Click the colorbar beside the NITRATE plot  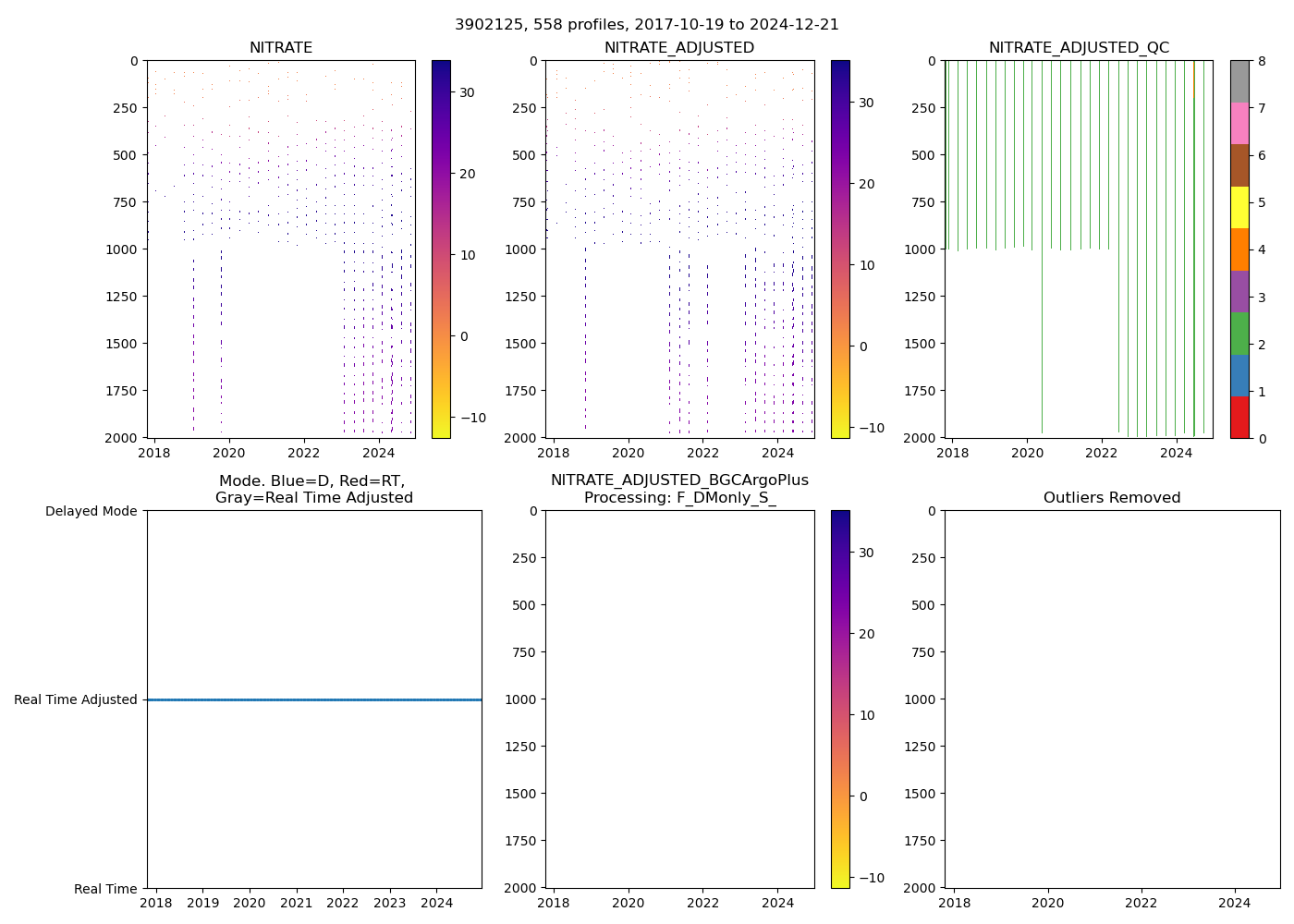pos(441,249)
